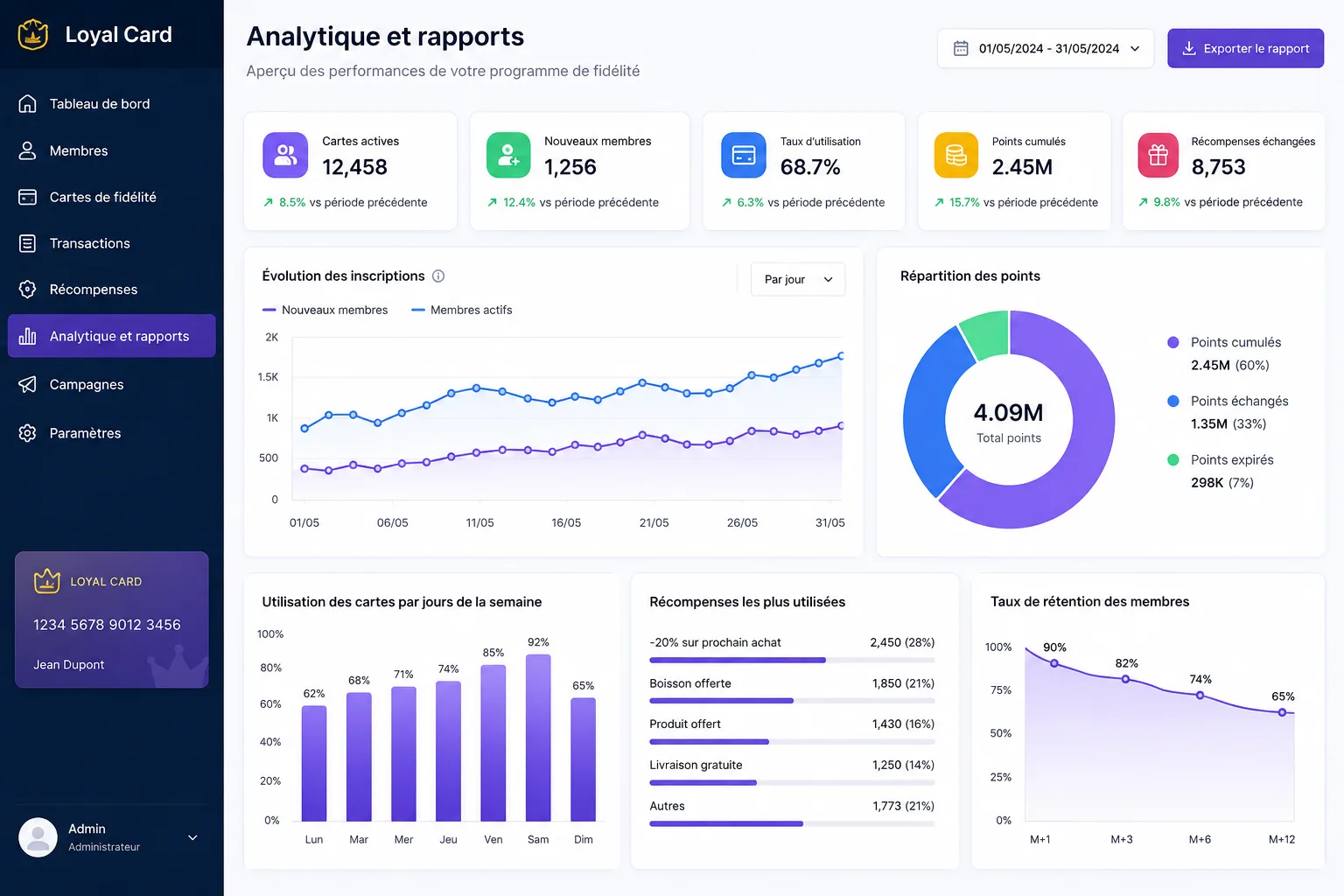Viewport: 1344px width, 896px height.
Task: Click the Taux d'utilisation card icon
Action: click(743, 155)
